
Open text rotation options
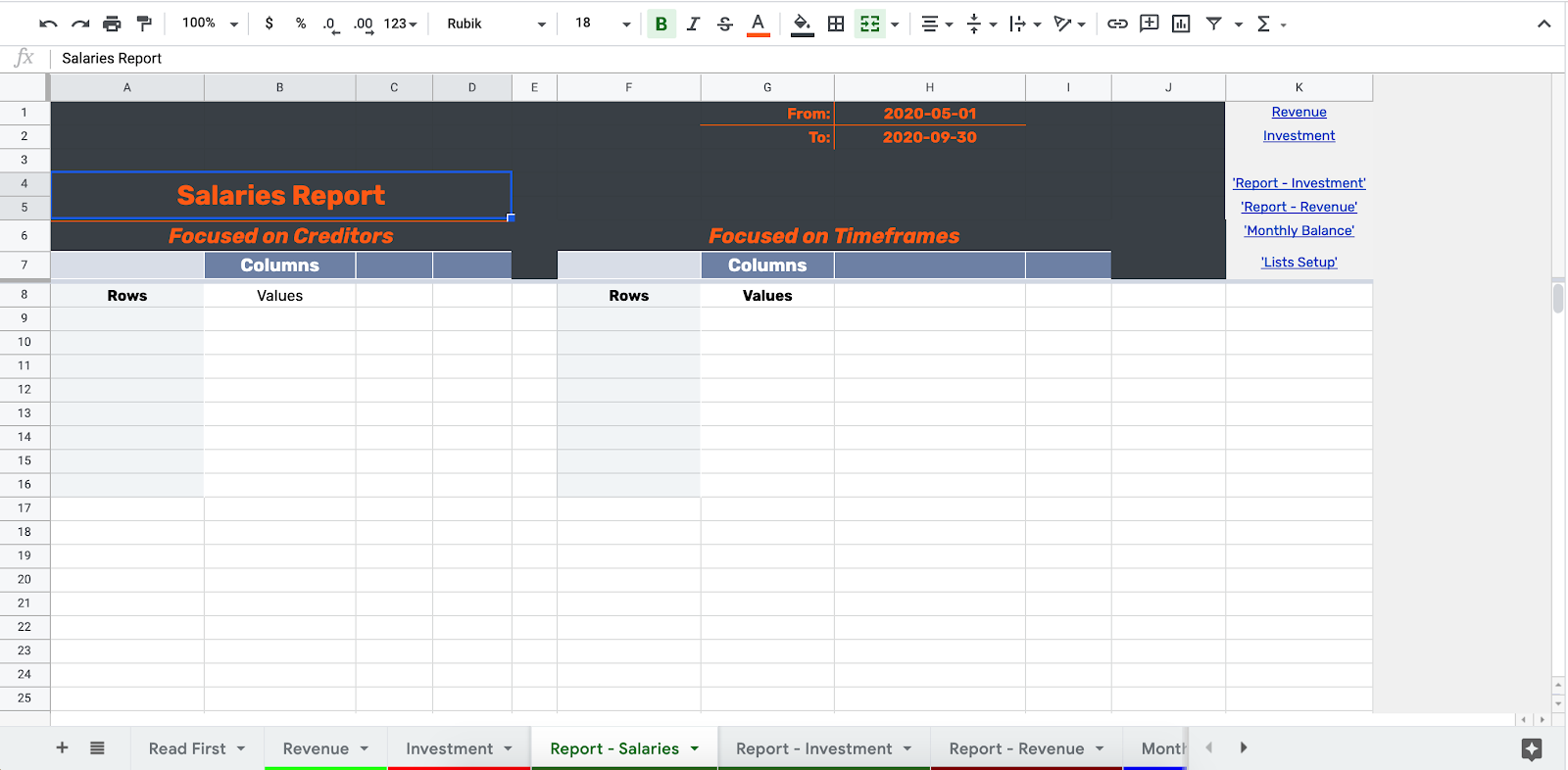pyautogui.click(x=1069, y=24)
